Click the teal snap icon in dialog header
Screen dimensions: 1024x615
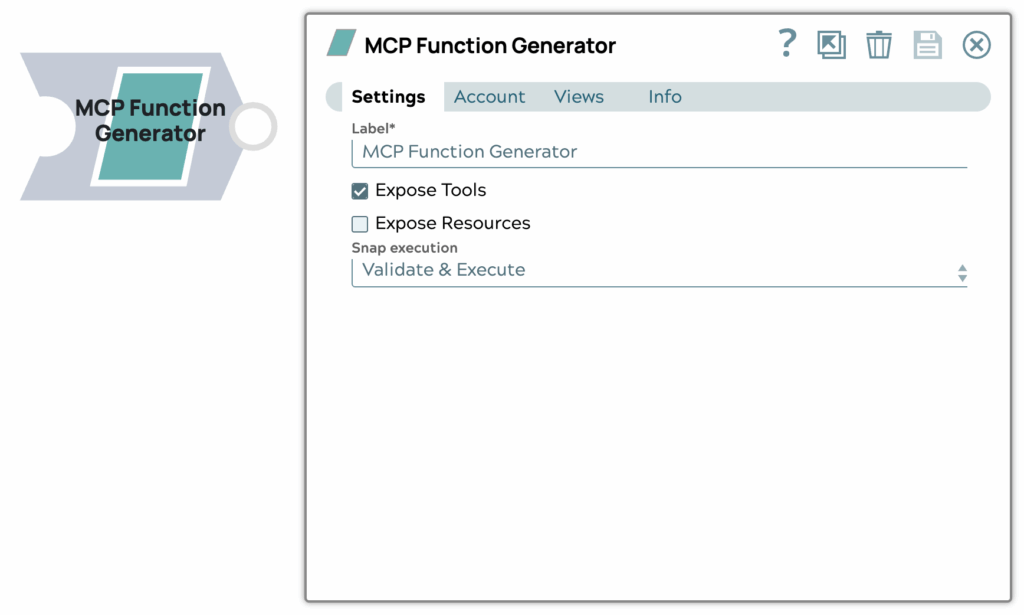[341, 43]
